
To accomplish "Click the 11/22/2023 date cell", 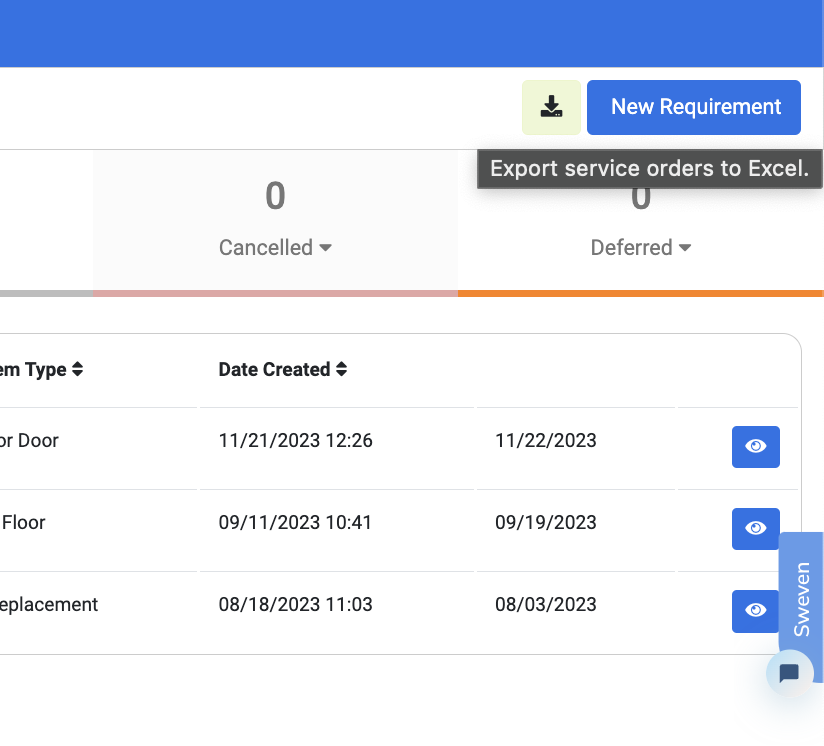I will pos(545,440).
